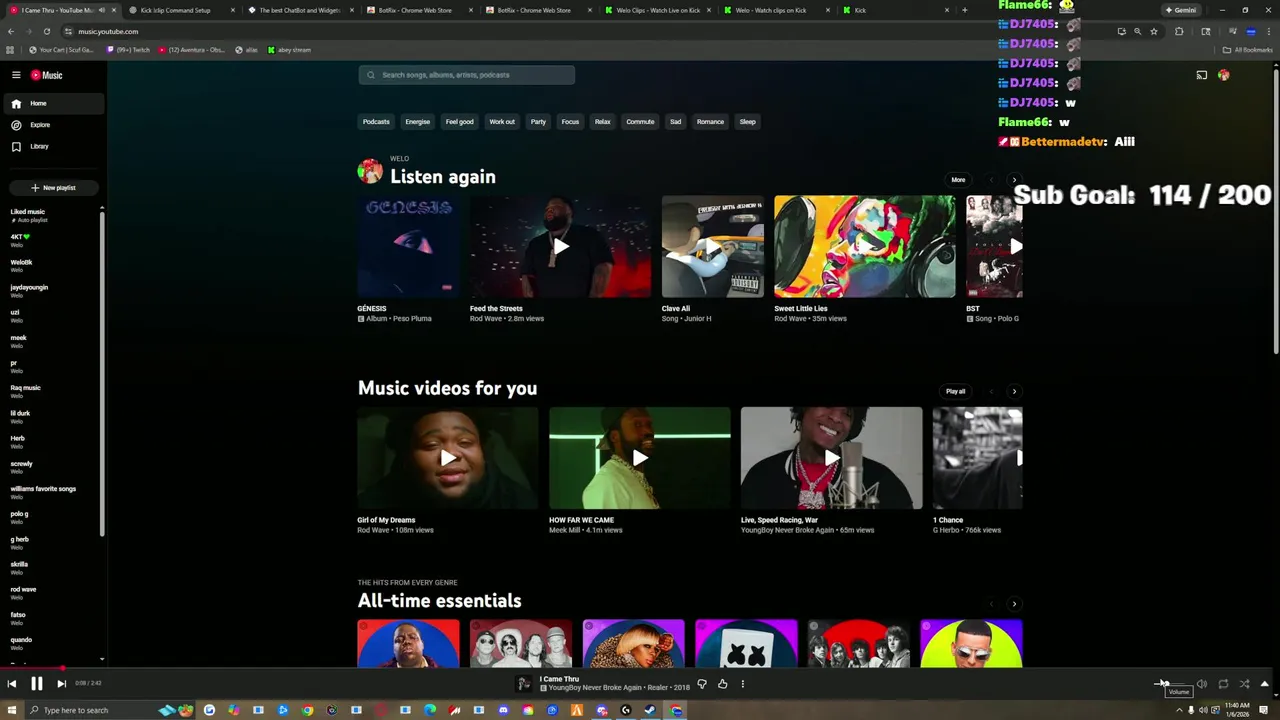Play the Feed the Streets video
The width and height of the screenshot is (1280, 720).
click(560, 246)
